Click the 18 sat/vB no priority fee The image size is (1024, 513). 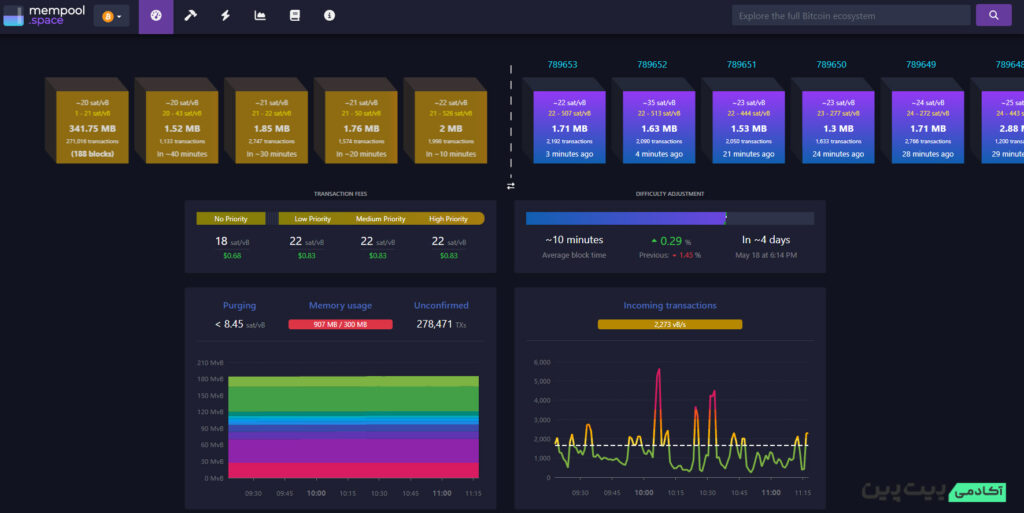(232, 241)
